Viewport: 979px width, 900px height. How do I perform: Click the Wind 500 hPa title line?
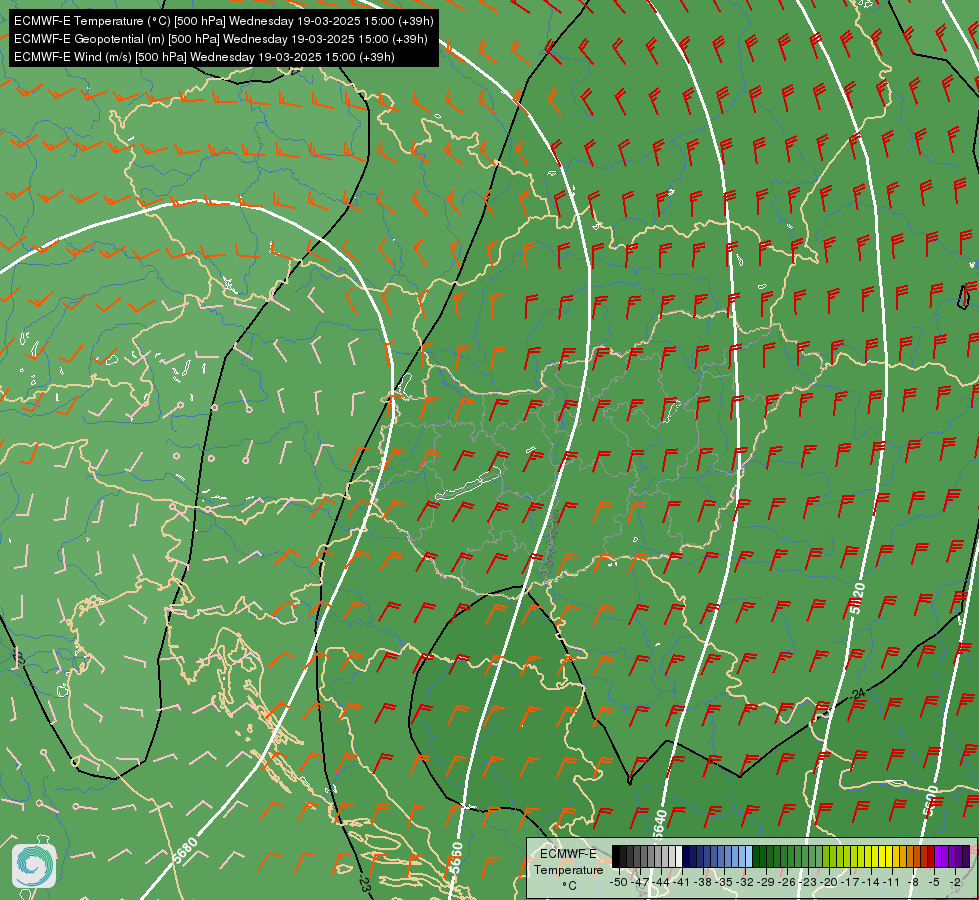204,57
